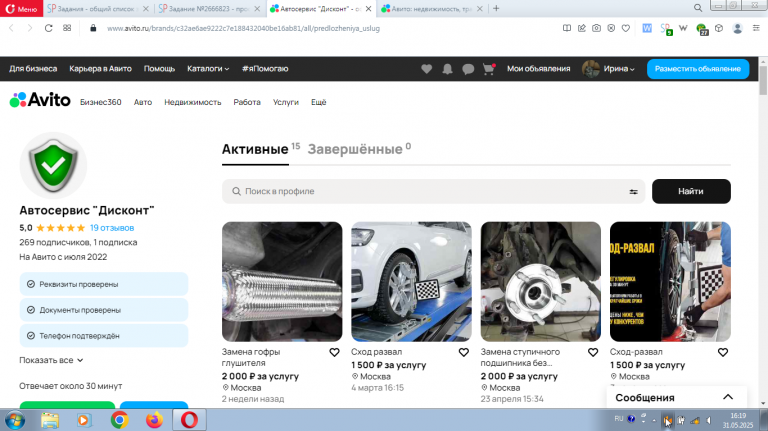Select the address bar URL
Image resolution: width=768 pixels, height=431 pixels.
[243, 28]
